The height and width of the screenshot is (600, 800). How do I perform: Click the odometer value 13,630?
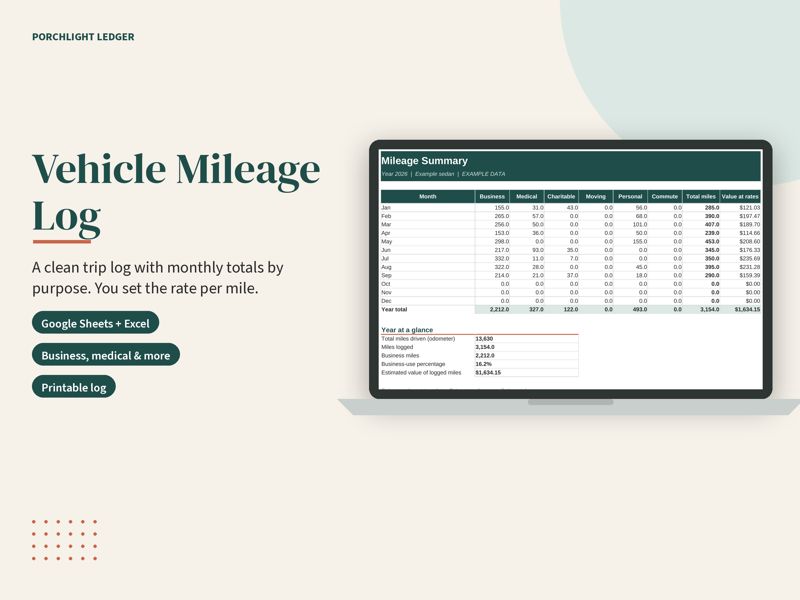[484, 339]
